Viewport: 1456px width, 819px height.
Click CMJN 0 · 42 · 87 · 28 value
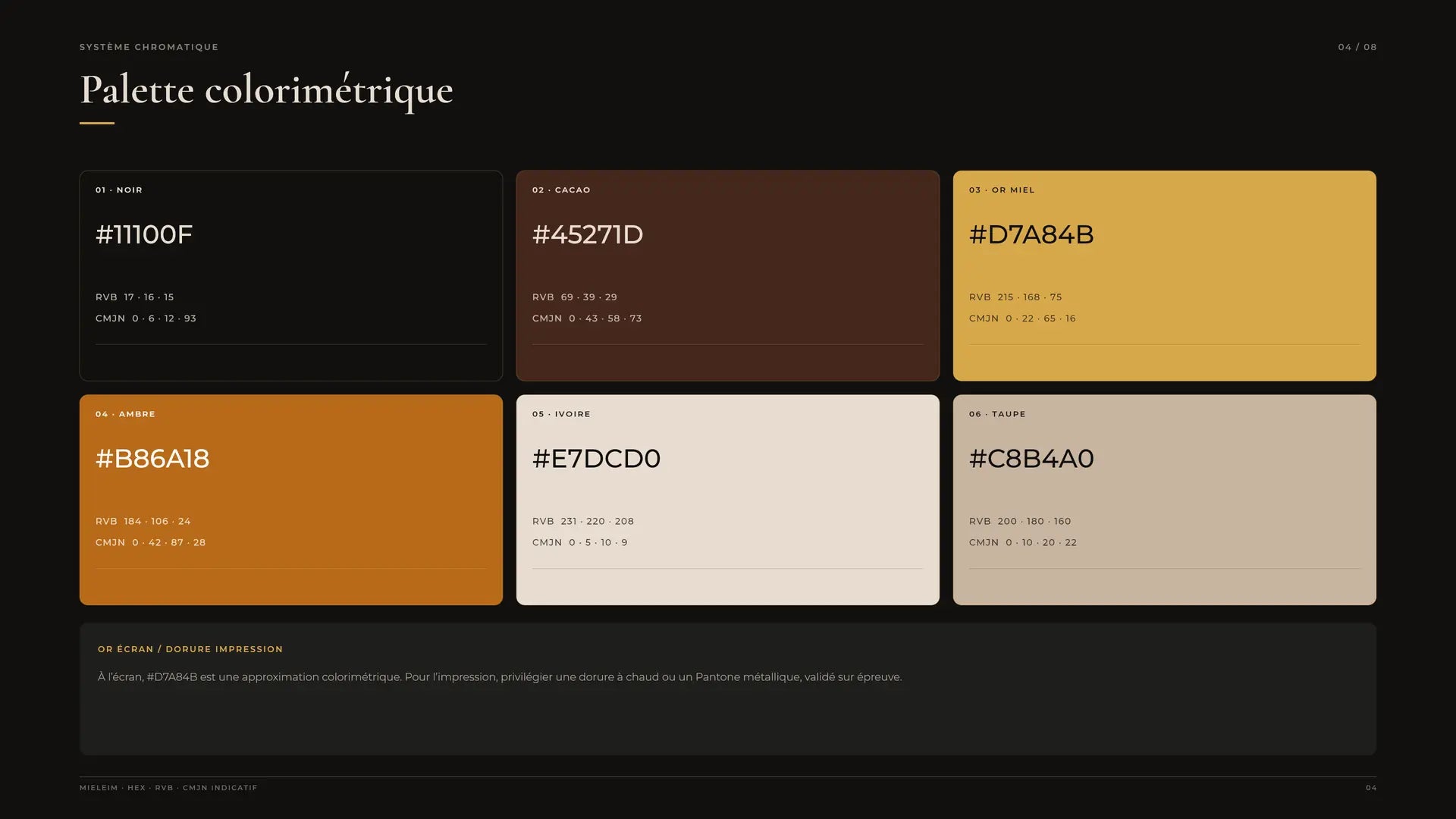(151, 543)
